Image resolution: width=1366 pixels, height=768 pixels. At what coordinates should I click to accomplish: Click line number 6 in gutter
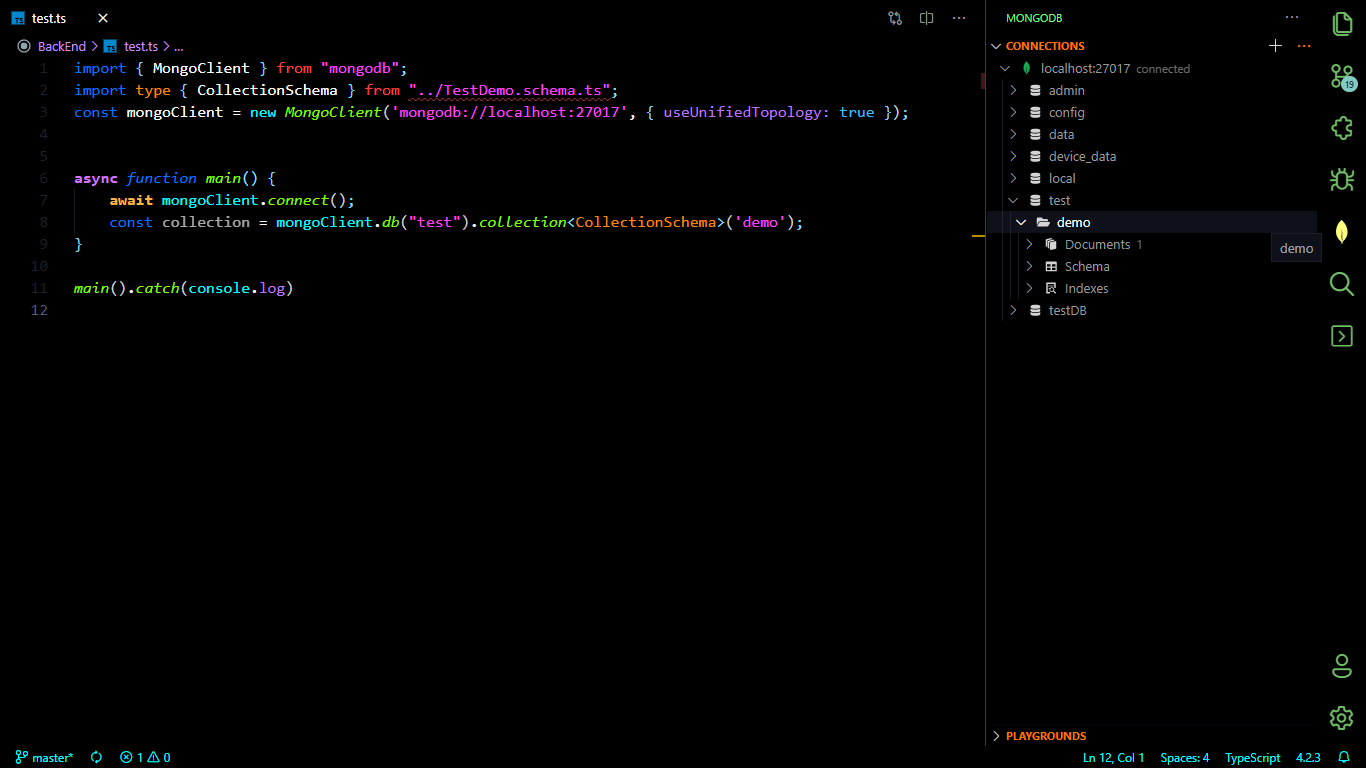click(x=43, y=178)
